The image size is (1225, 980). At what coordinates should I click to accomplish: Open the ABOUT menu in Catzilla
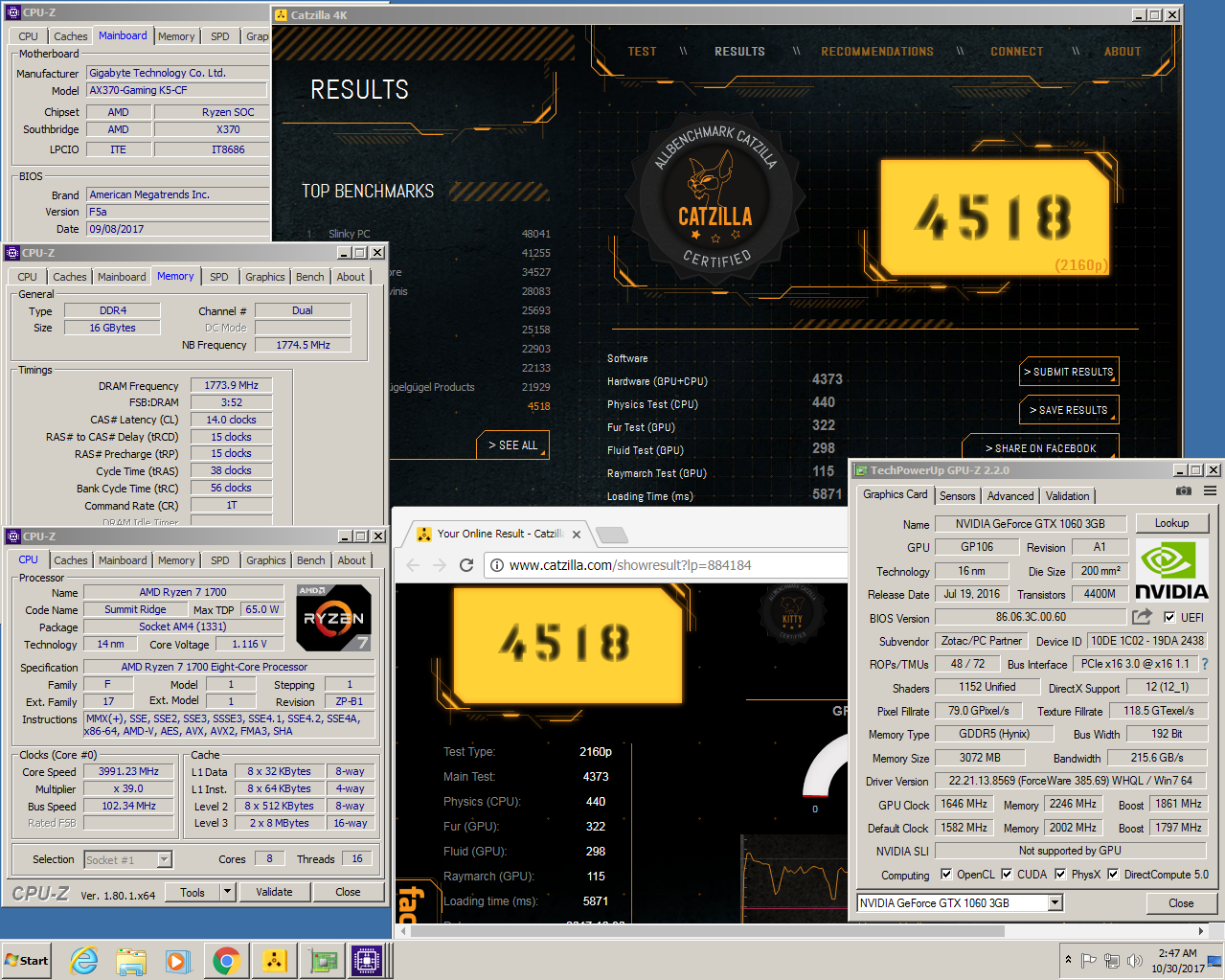(1123, 52)
